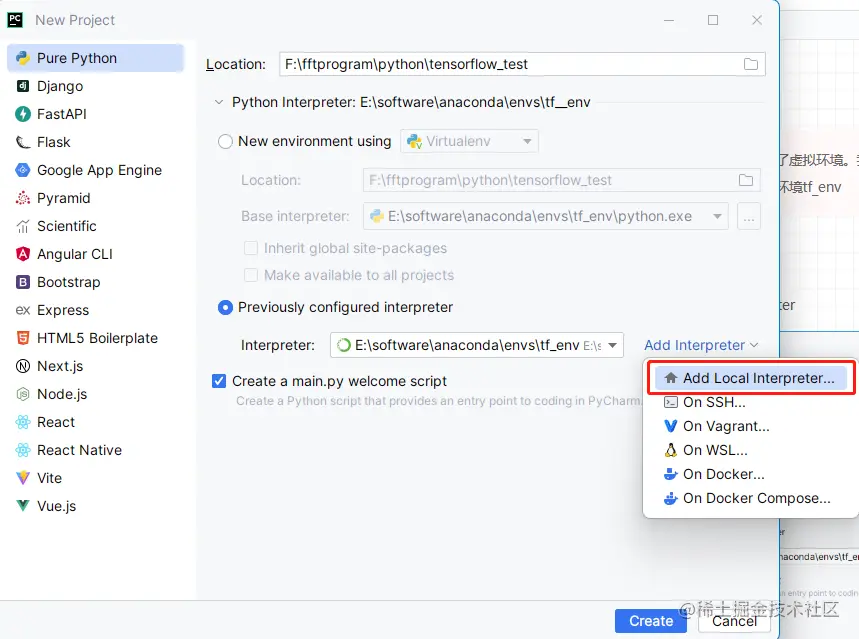This screenshot has width=859, height=639.
Task: Toggle Make available to all projects checkbox
Action: 250,275
